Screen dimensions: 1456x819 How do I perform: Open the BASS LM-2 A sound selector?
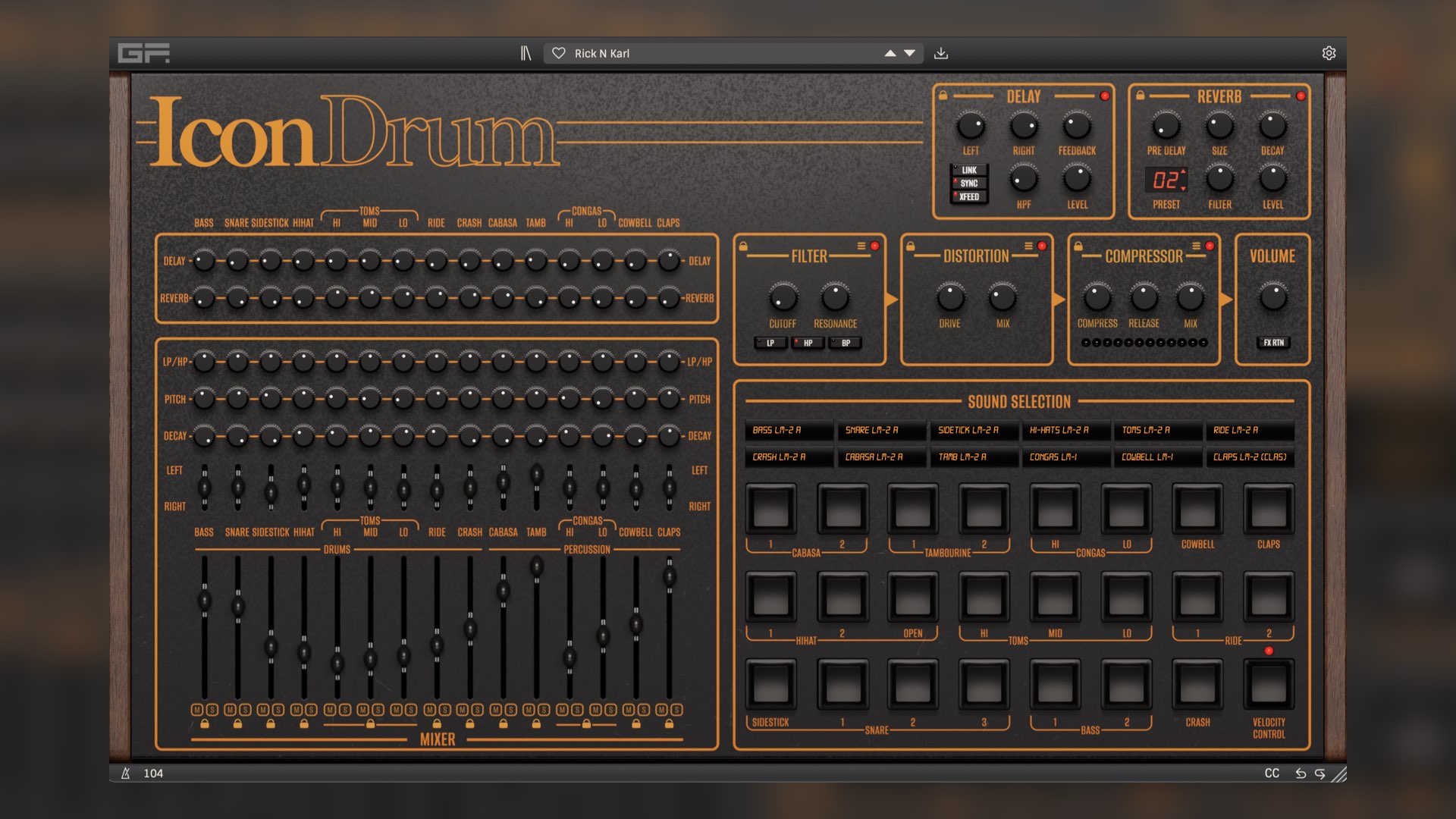[x=788, y=430]
